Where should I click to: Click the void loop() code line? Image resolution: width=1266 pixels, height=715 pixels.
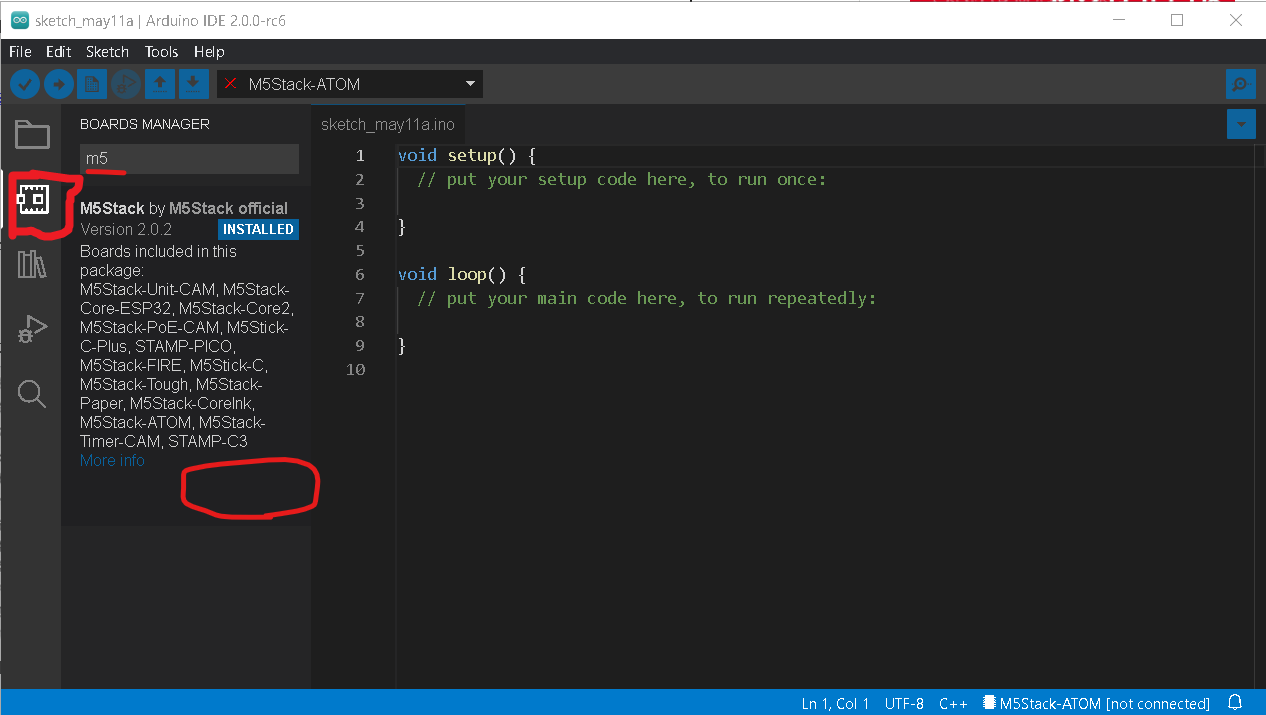point(462,274)
